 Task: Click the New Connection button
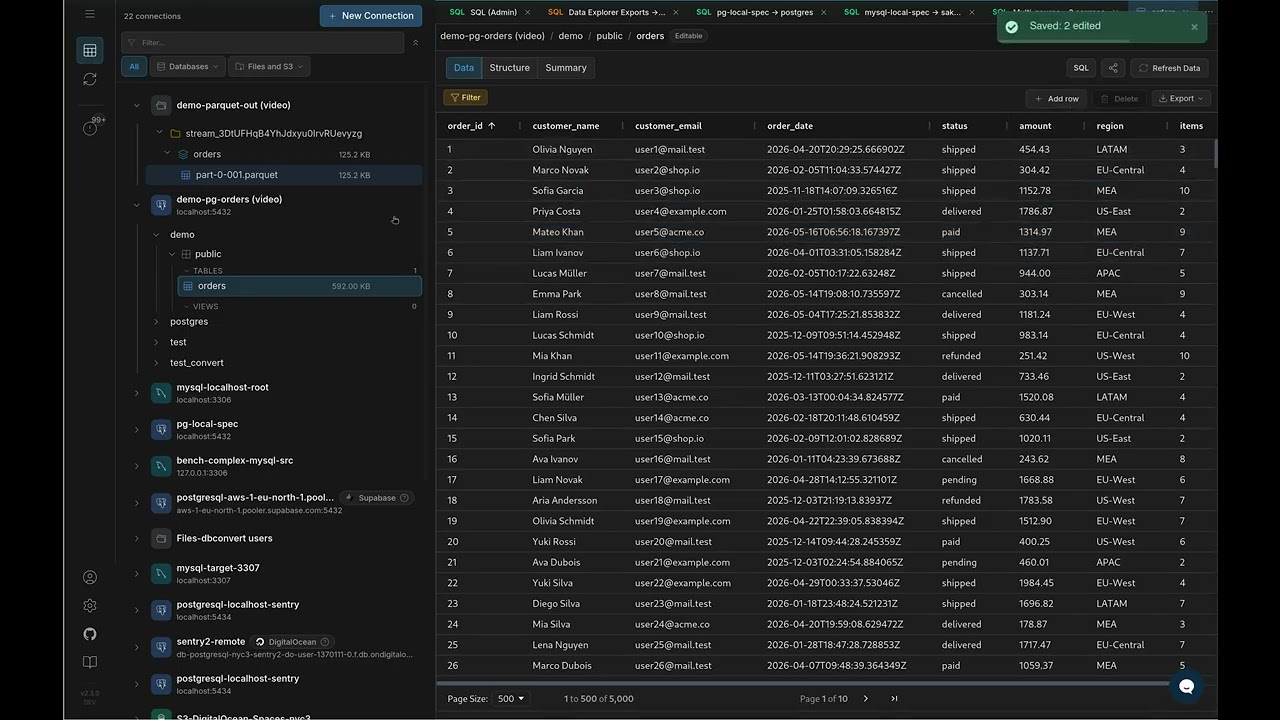(x=371, y=15)
